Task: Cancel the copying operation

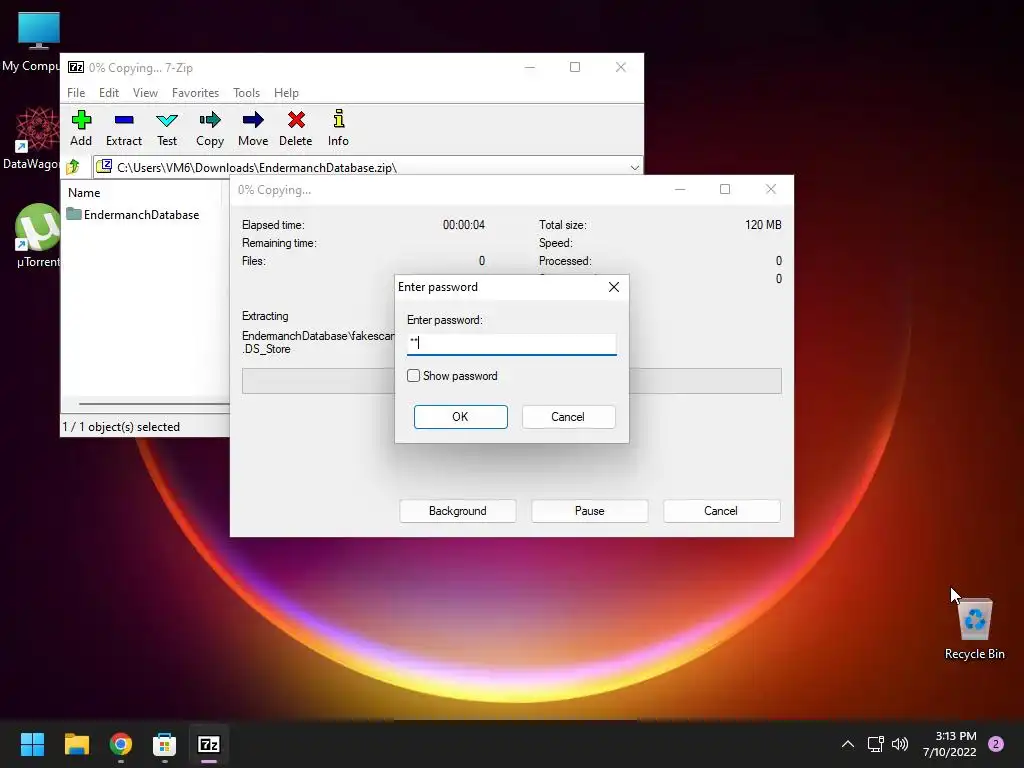Action: pos(721,511)
